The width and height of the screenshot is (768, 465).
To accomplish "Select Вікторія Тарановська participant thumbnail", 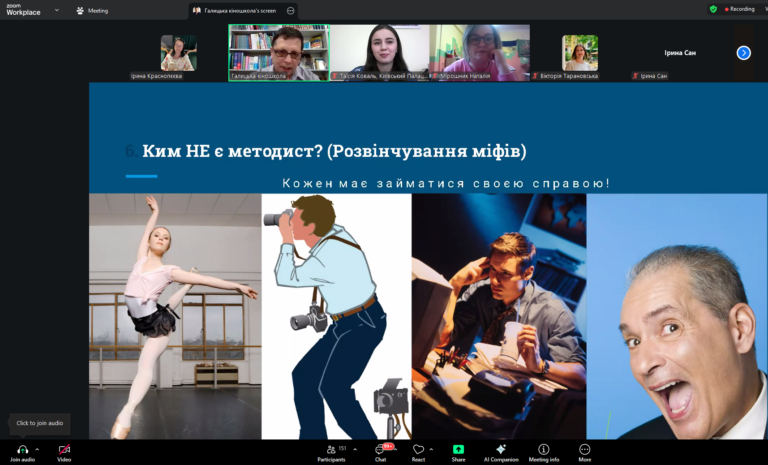I will click(x=580, y=53).
